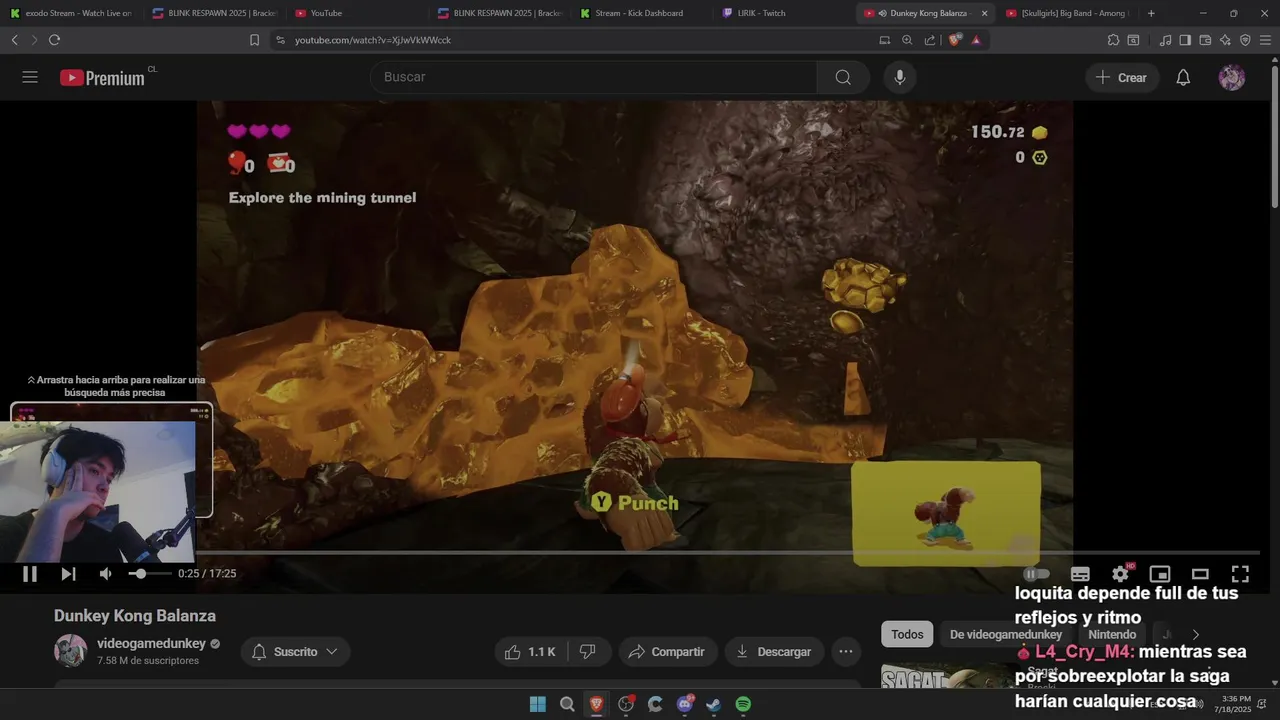Open the Brave VPN shield icon
Image resolution: width=1280 pixels, height=720 pixels.
[1245, 40]
